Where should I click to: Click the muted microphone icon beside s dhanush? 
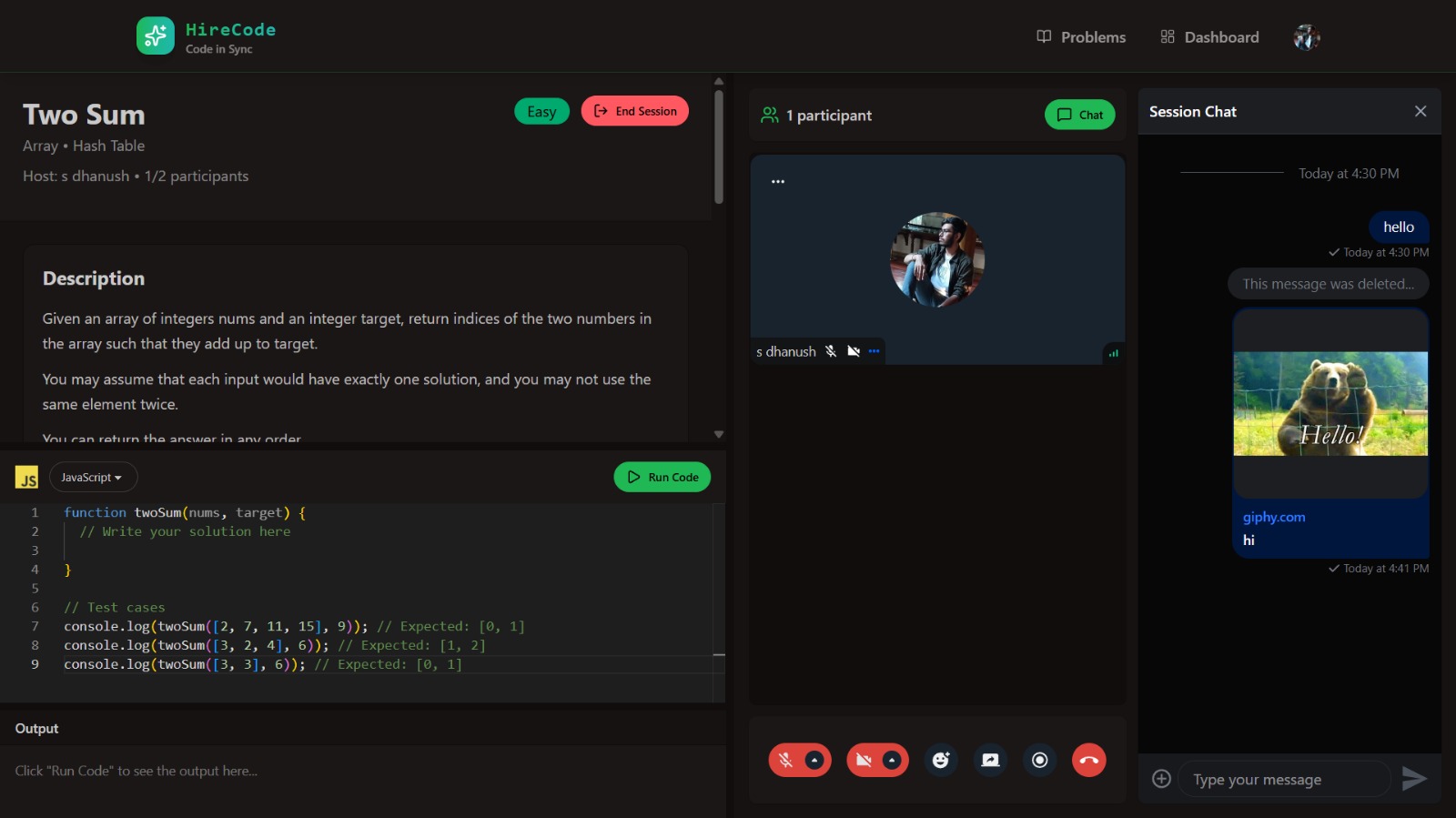pos(831,351)
